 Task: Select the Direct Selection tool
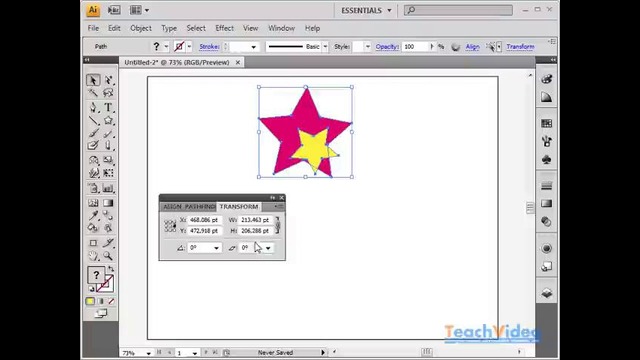[108, 80]
